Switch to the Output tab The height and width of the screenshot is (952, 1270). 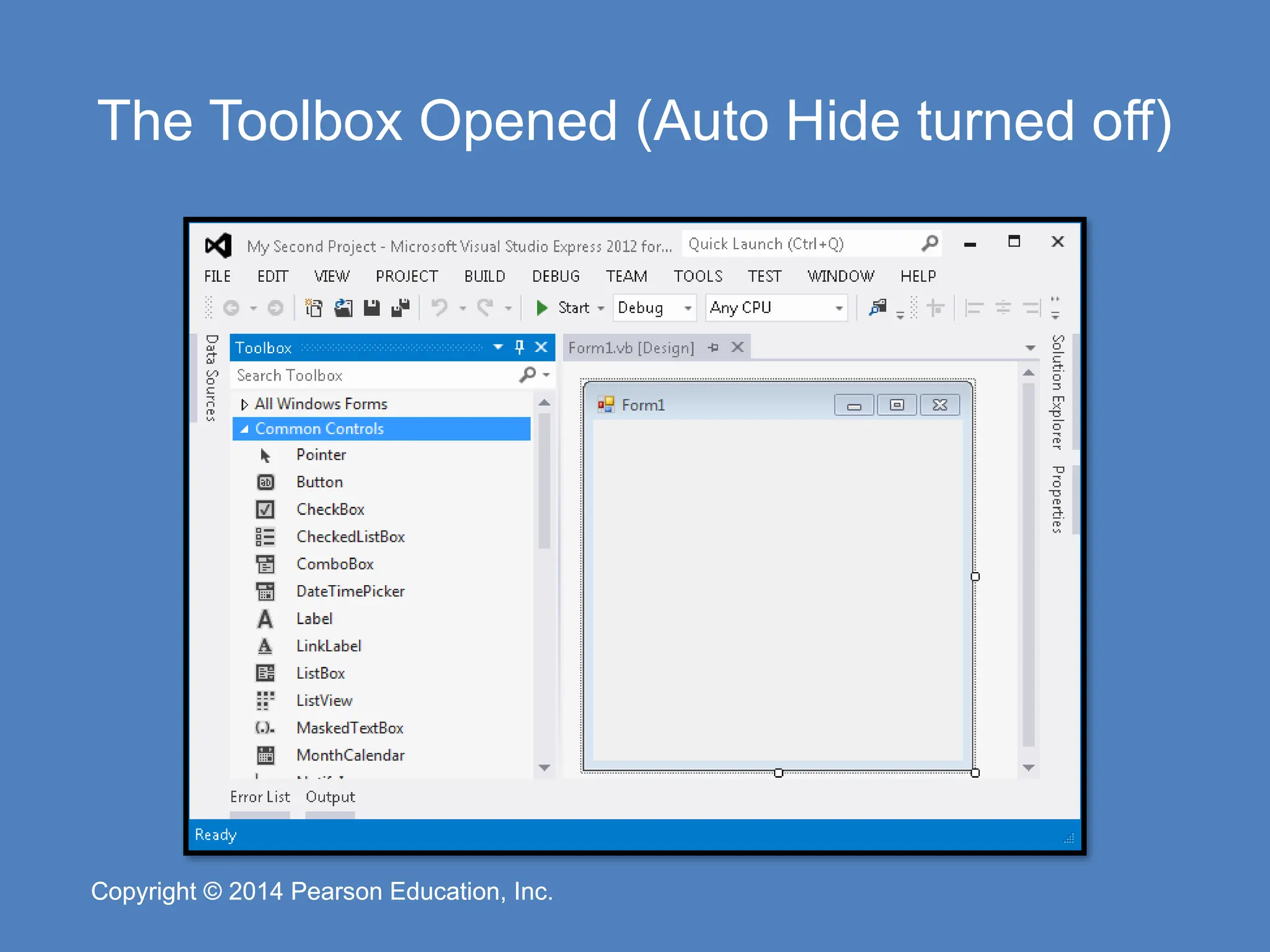[x=330, y=797]
